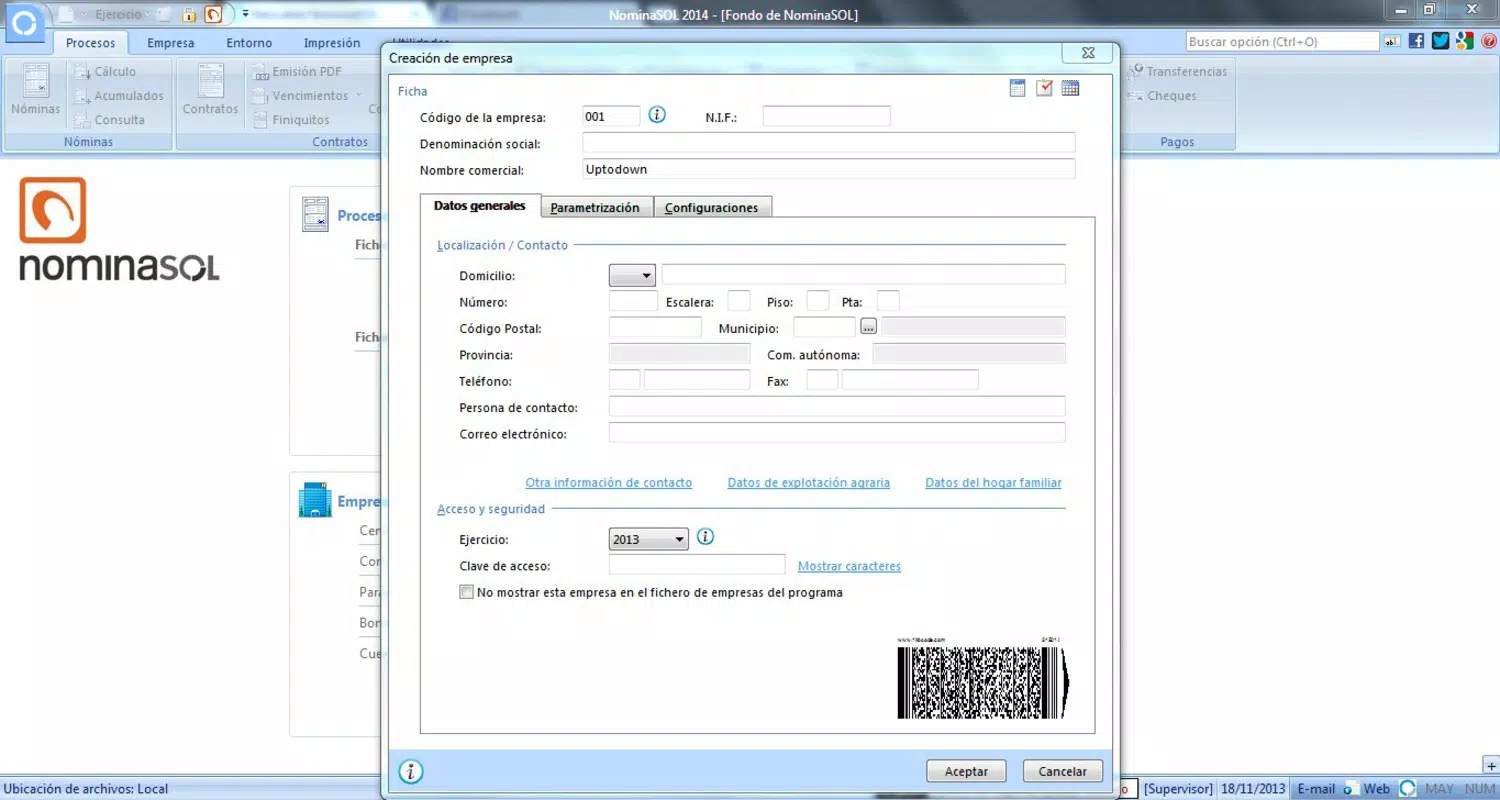Screen dimensions: 1500x800
Task: Click Cheques in the Pagos group
Action: (x=1162, y=96)
